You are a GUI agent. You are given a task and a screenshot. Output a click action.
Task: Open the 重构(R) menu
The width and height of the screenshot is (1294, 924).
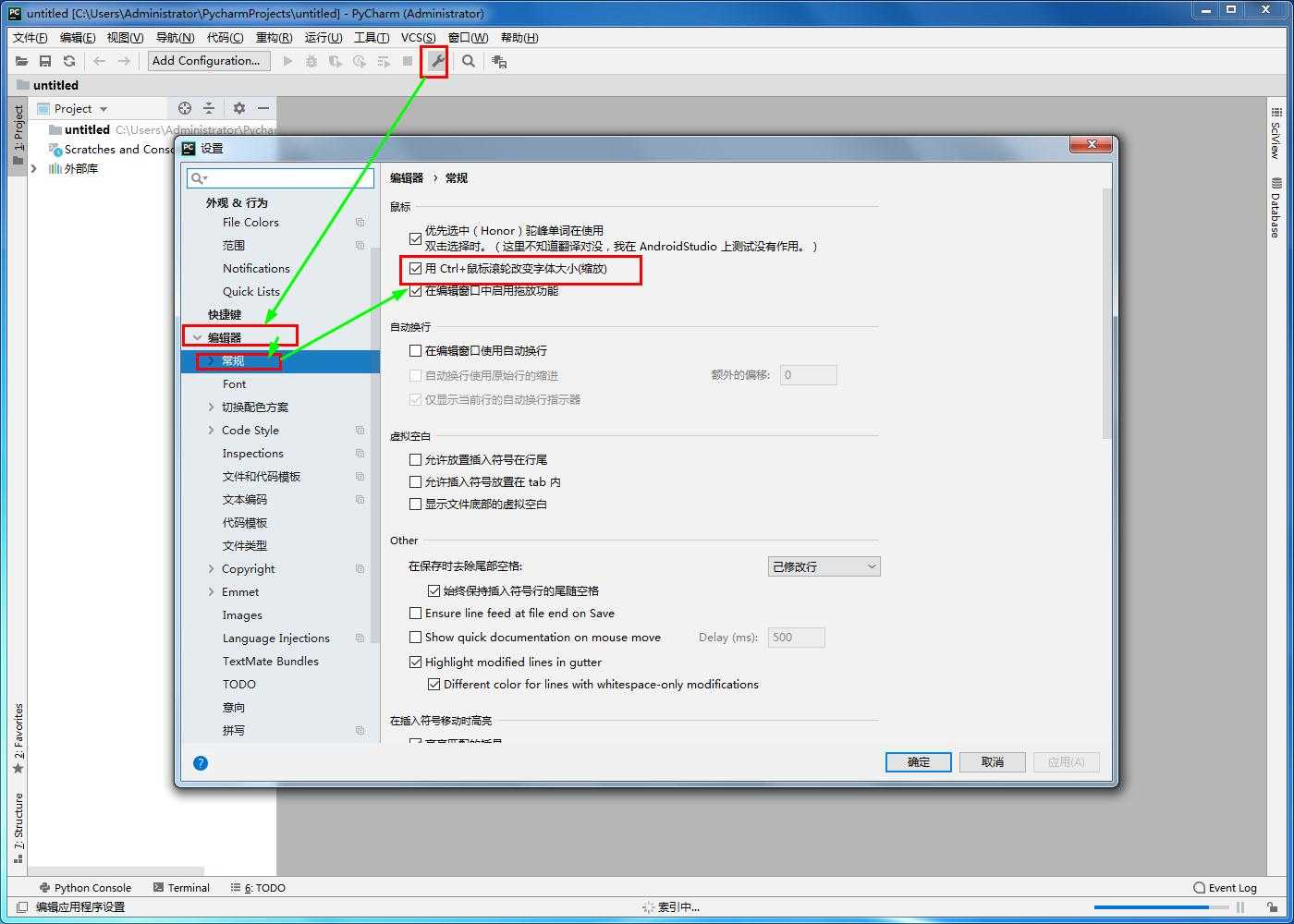point(274,38)
